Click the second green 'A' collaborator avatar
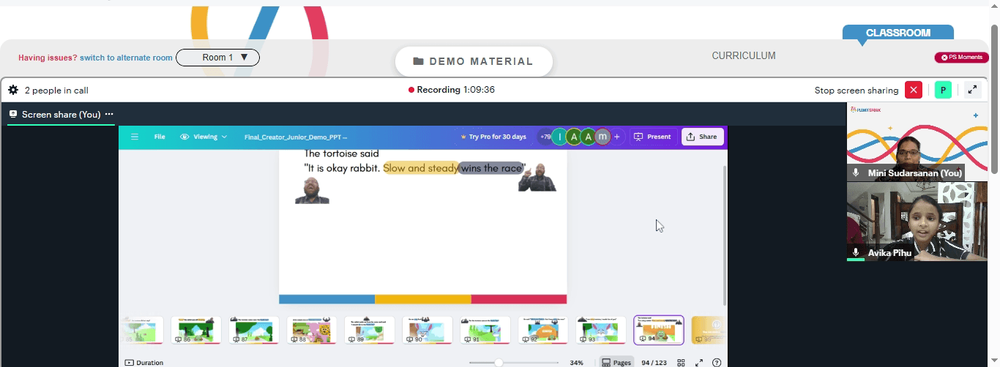 click(588, 137)
